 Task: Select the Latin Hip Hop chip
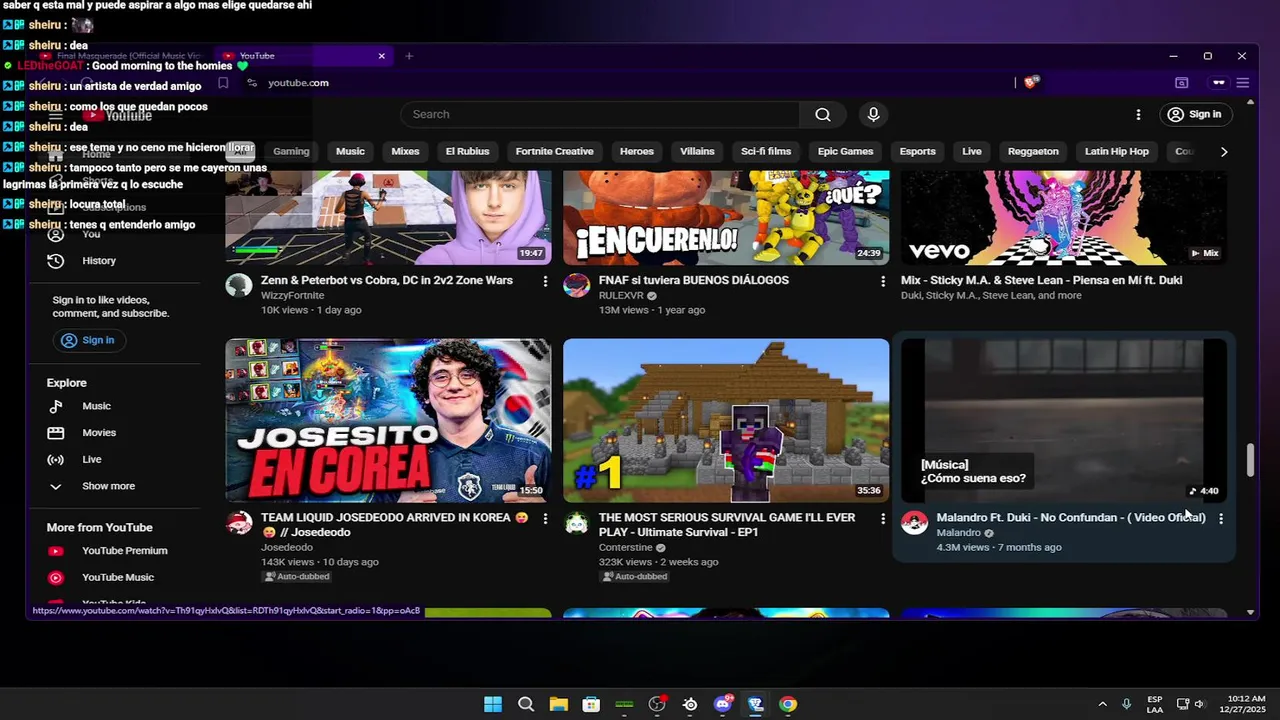click(x=1117, y=152)
